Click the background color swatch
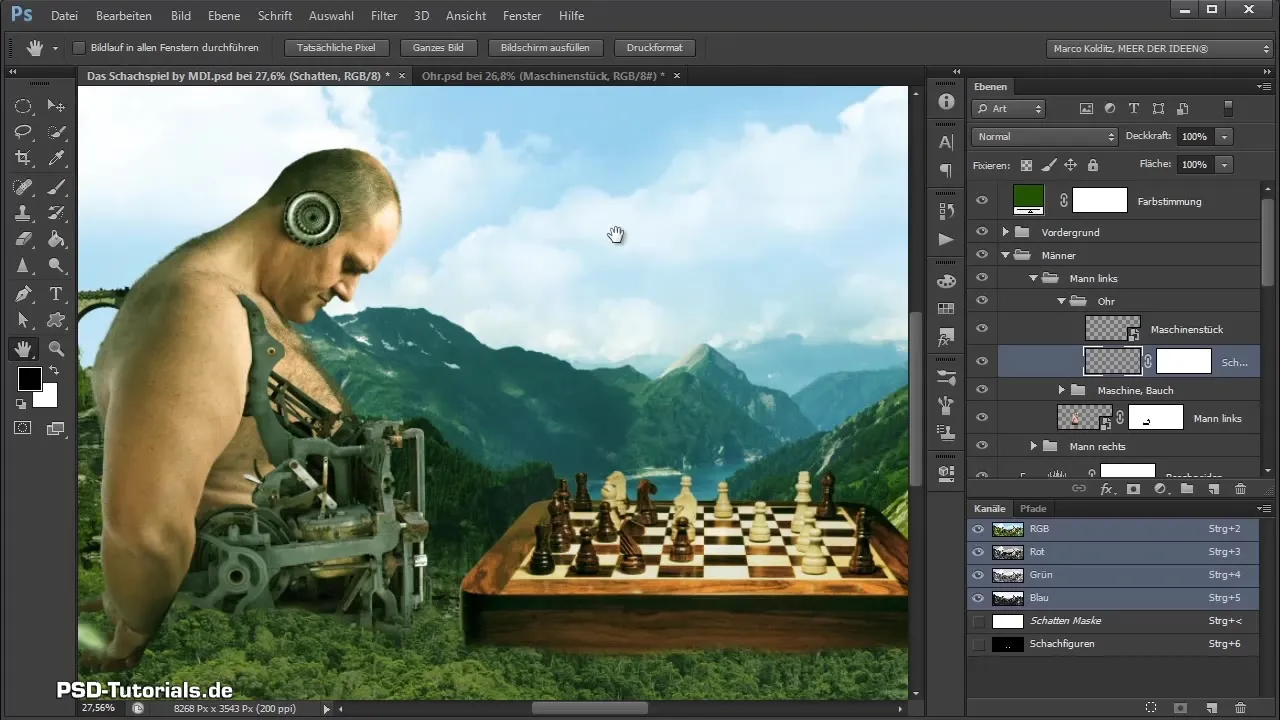This screenshot has height=720, width=1280. pyautogui.click(x=48, y=399)
